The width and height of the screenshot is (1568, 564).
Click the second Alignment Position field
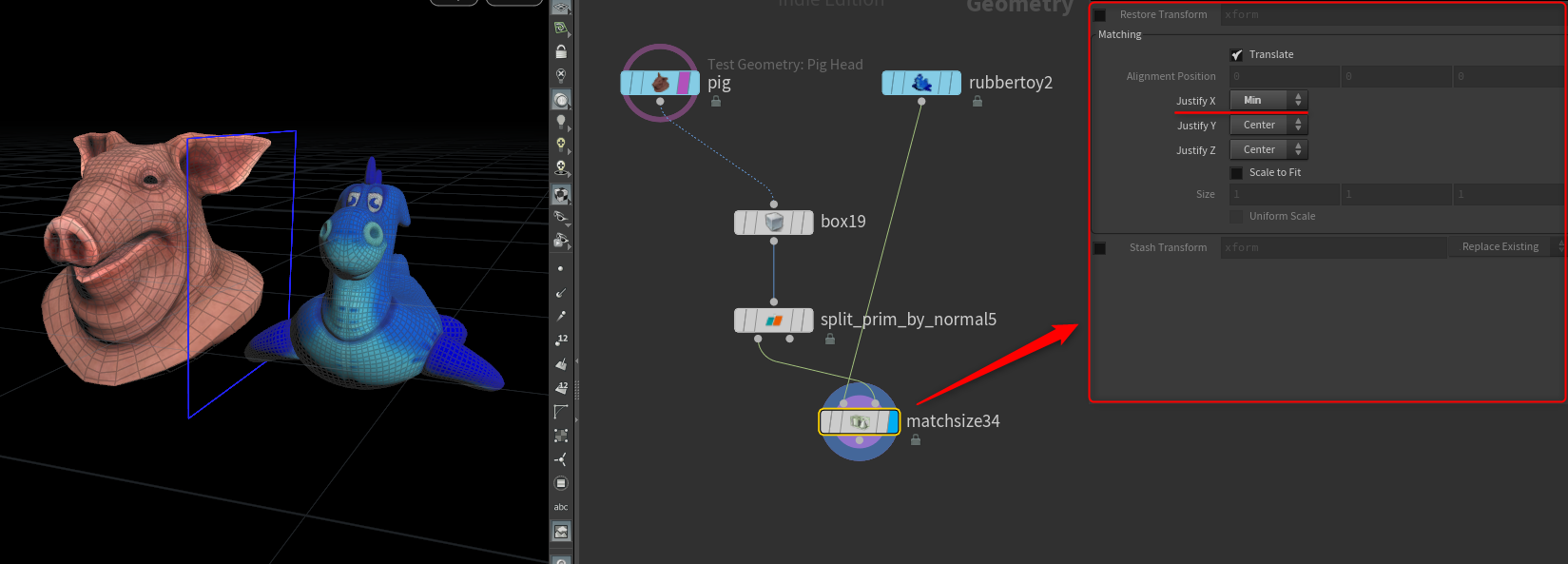(1396, 76)
